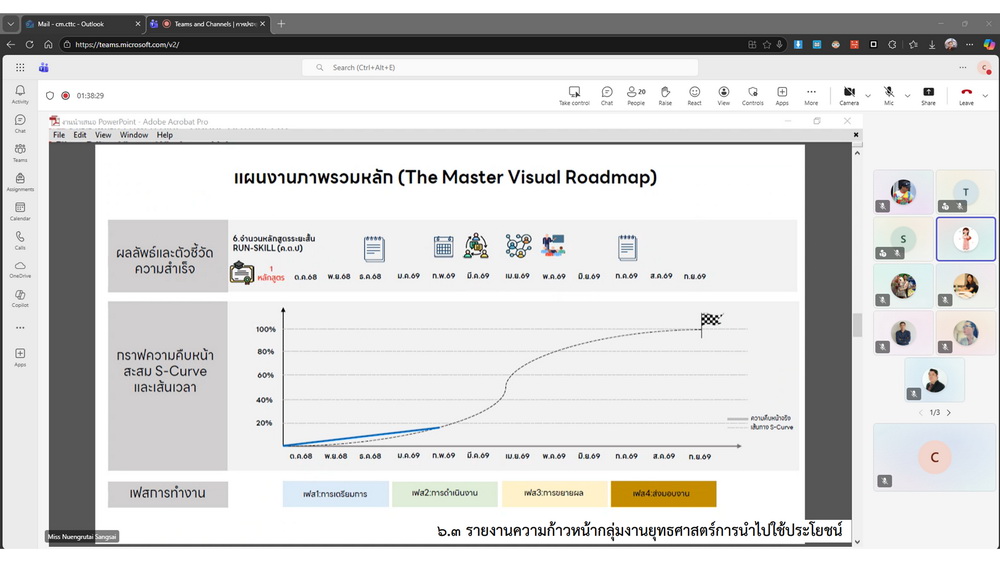Screen dimensions: 1000x563
Task: Expand the Camera options dropdown arrow
Action: click(x=868, y=96)
